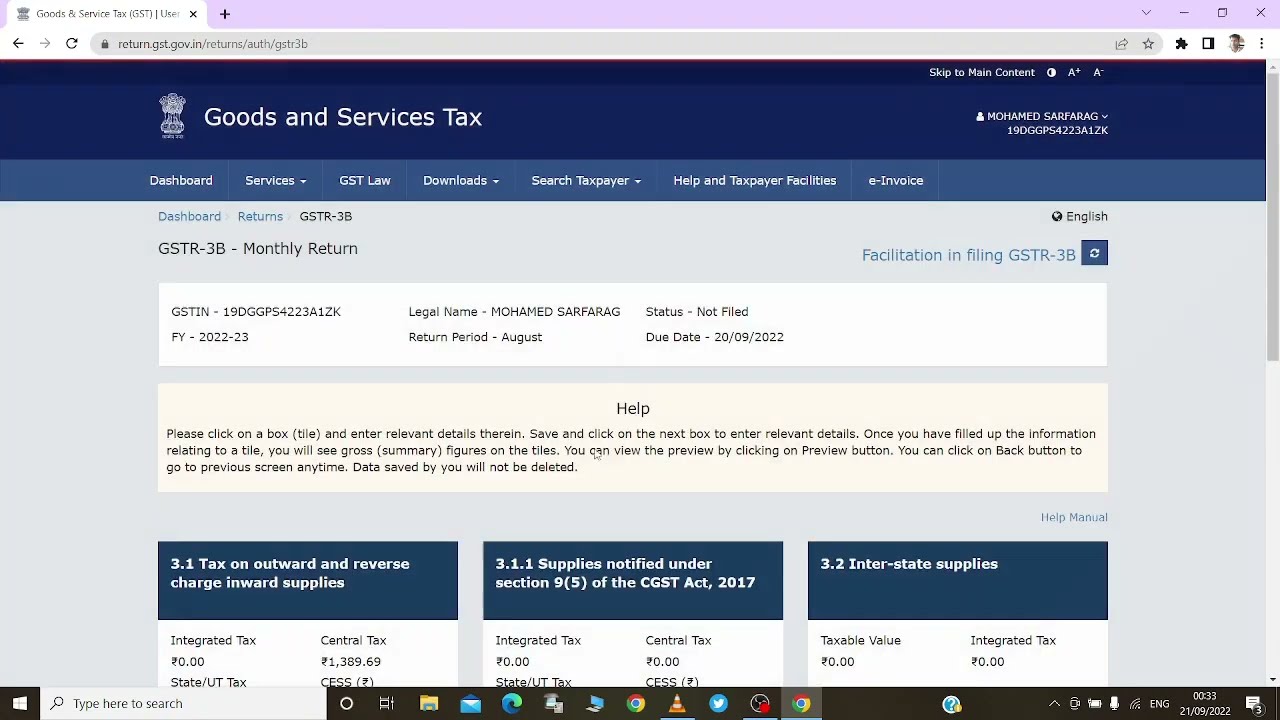Open Chrome side panel icon
The height and width of the screenshot is (720, 1280).
coord(1208,44)
